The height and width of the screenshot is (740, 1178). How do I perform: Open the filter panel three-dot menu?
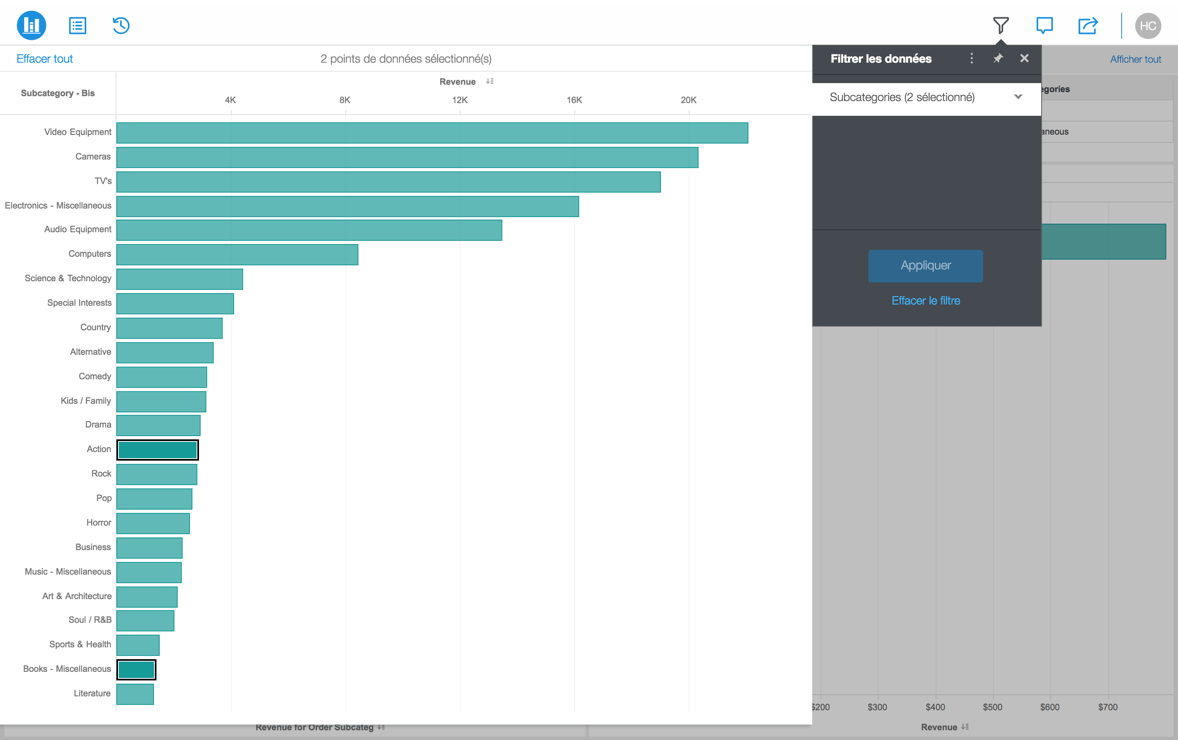tap(971, 59)
